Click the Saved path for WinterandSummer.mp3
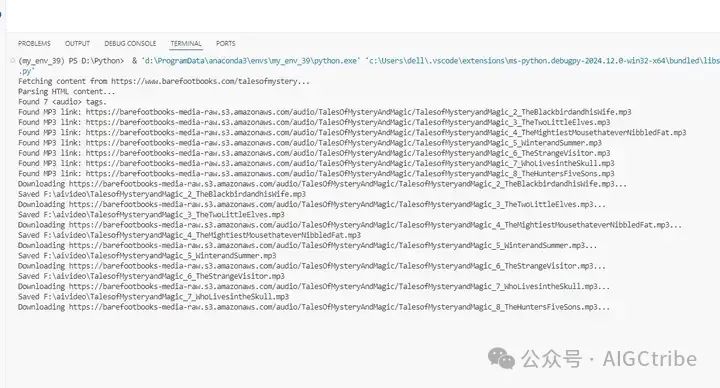The width and height of the screenshot is (720, 388). tap(160, 256)
